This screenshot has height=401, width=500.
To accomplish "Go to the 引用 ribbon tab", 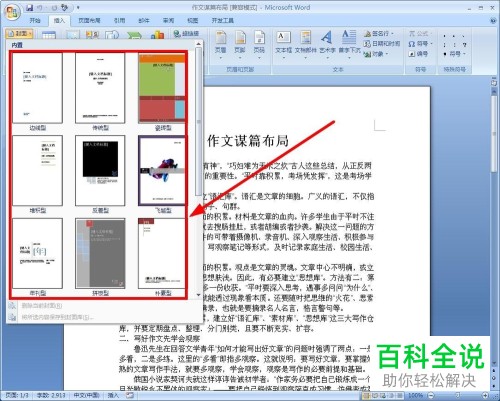I will (119, 21).
